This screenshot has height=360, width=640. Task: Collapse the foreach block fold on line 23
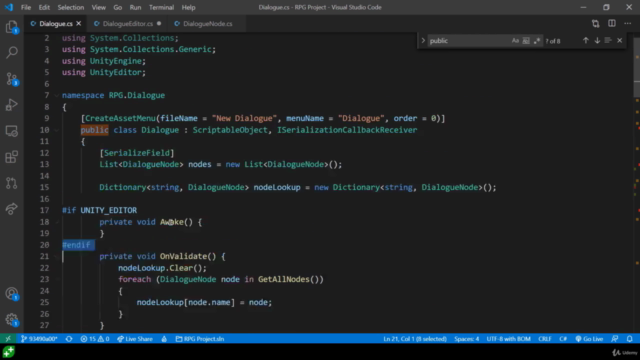pos(57,279)
